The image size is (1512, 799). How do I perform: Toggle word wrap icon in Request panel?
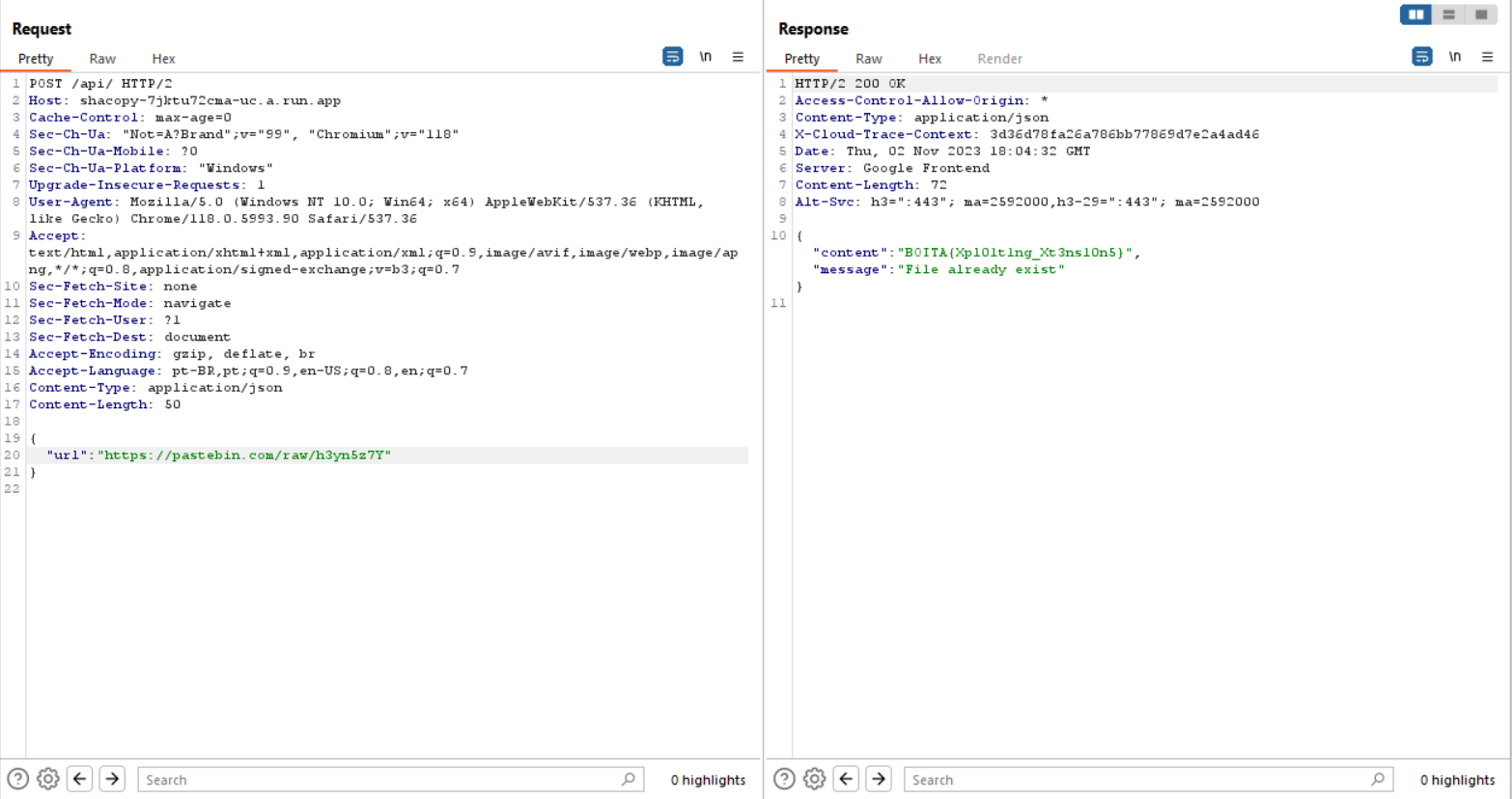pyautogui.click(x=673, y=57)
